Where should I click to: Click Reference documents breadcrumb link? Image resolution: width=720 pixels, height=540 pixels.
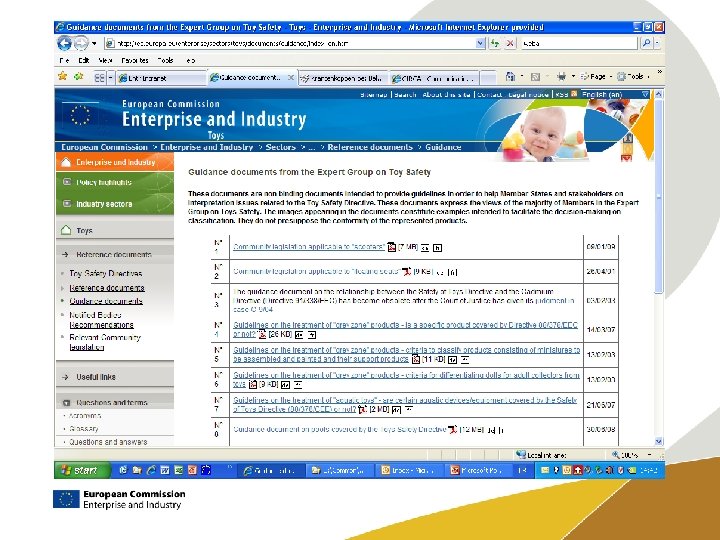click(370, 147)
